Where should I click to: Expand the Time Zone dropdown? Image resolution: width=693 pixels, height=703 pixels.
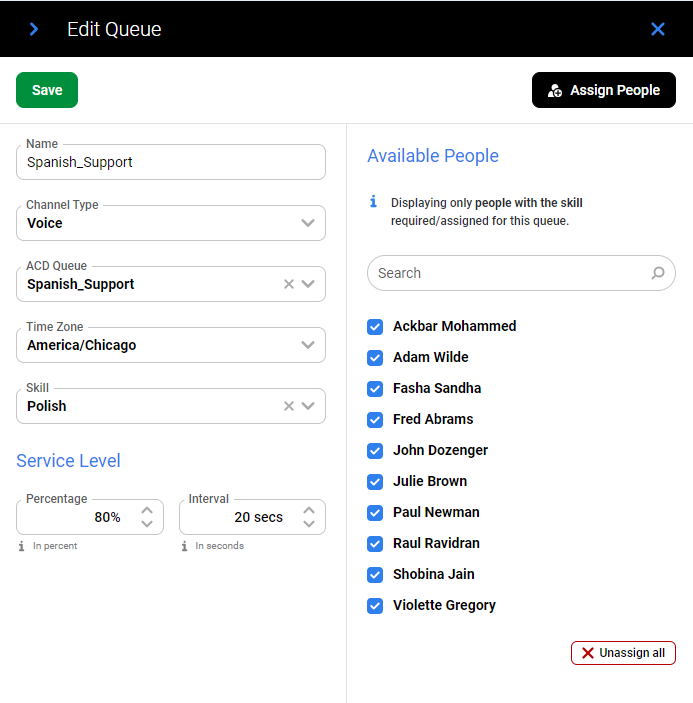[308, 345]
